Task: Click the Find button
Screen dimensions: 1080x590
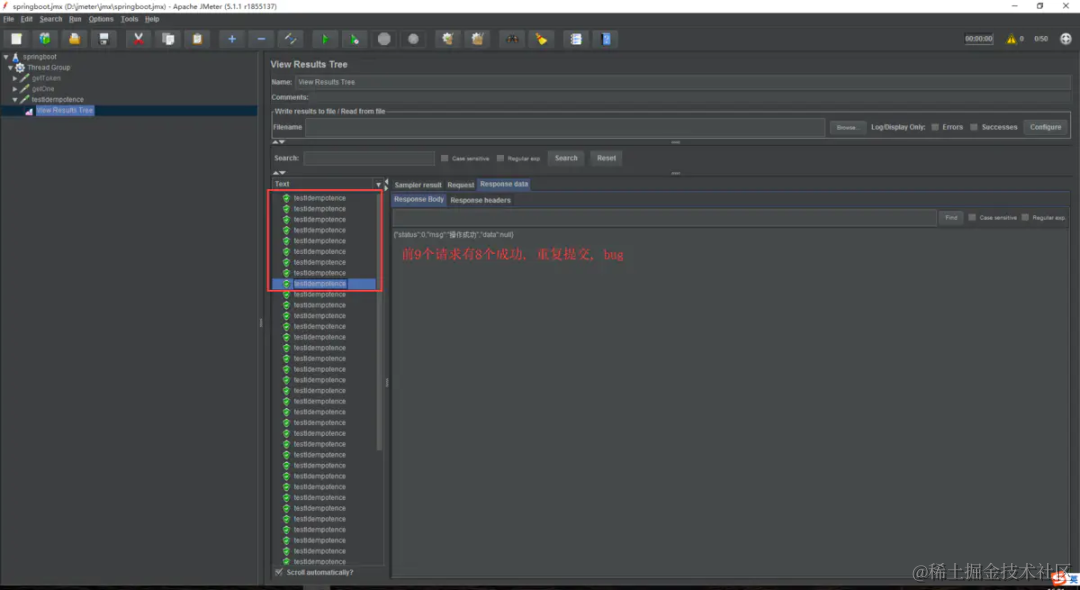Action: 951,218
